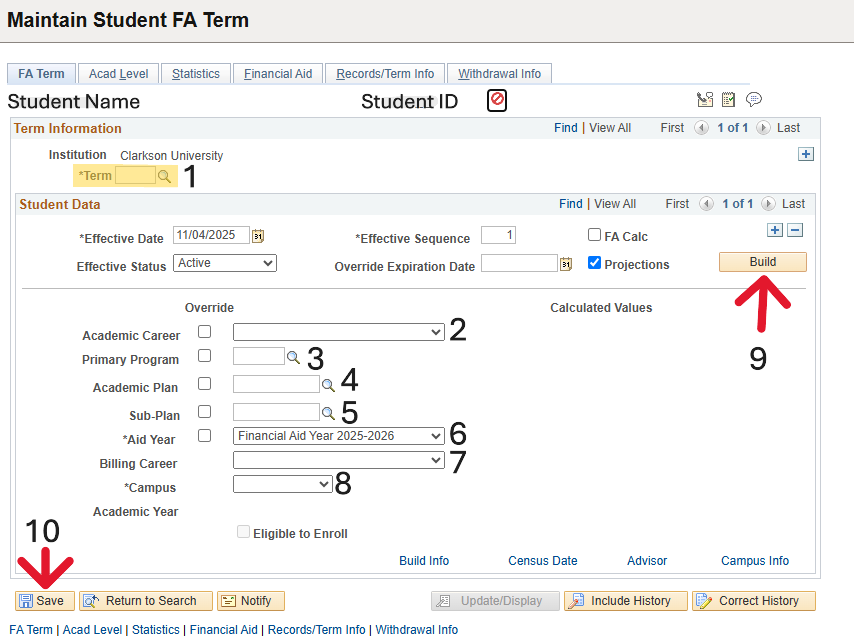The image size is (854, 637).
Task: Switch to the Financial Aid tab
Action: click(278, 74)
